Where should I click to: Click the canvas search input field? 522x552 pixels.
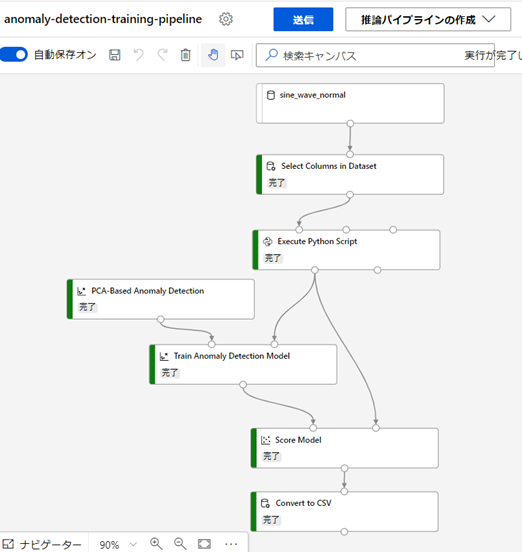(375, 55)
